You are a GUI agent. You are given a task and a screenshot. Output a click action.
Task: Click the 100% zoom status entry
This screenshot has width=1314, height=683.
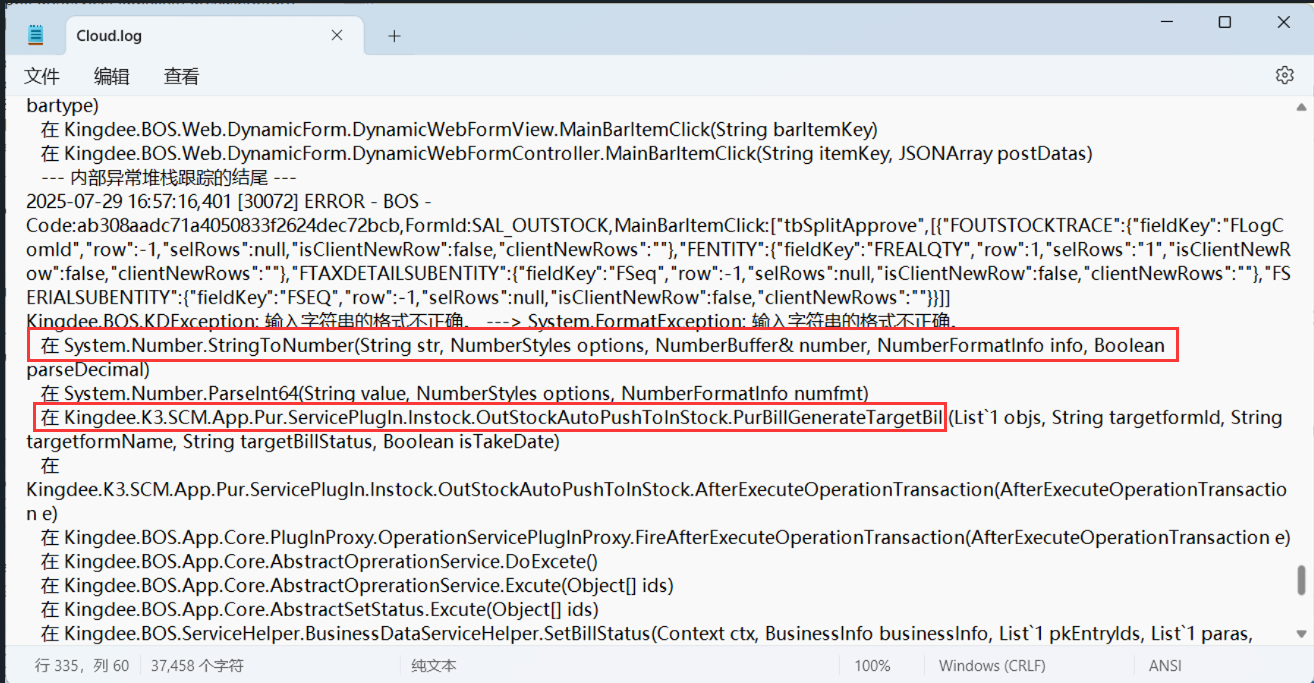(x=872, y=665)
